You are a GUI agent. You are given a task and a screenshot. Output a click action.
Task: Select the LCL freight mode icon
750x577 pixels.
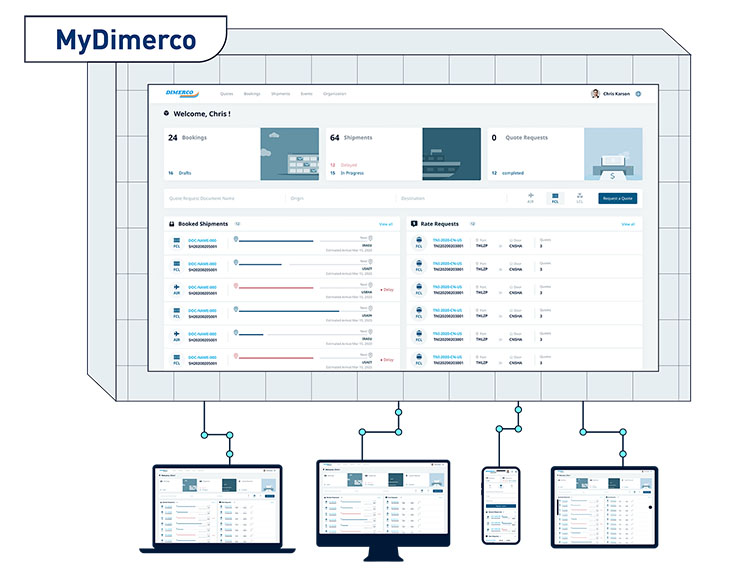[580, 198]
